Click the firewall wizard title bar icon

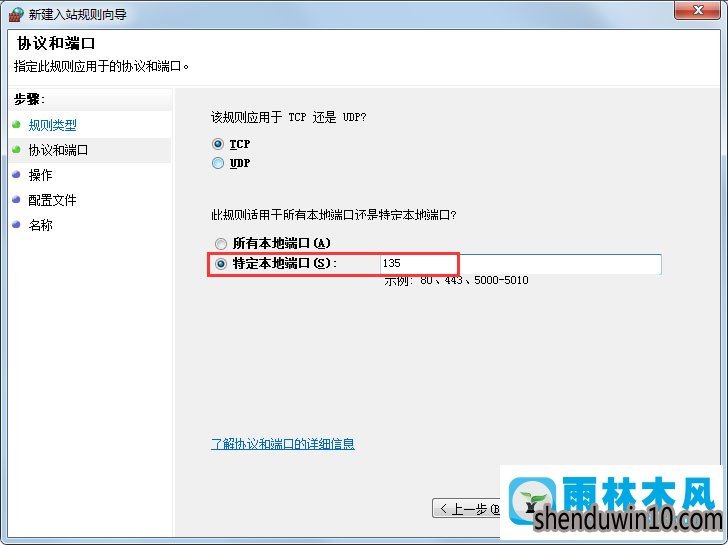pos(15,14)
